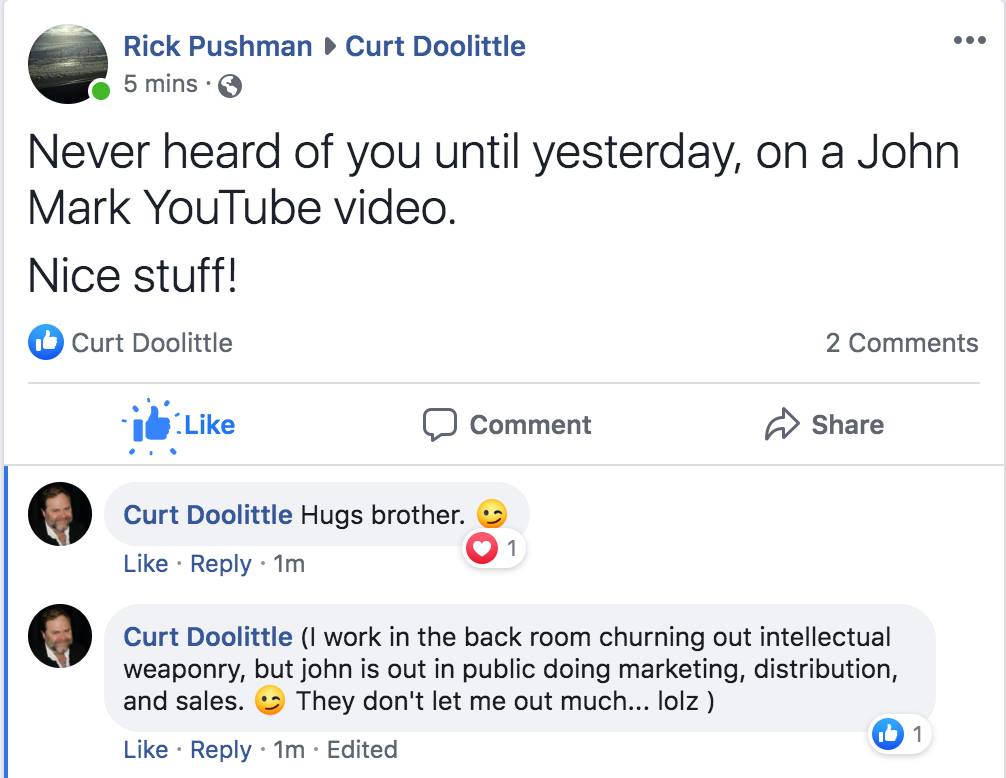Click the Comment speech bubble button
This screenshot has width=1006, height=778.
pyautogui.click(x=507, y=424)
